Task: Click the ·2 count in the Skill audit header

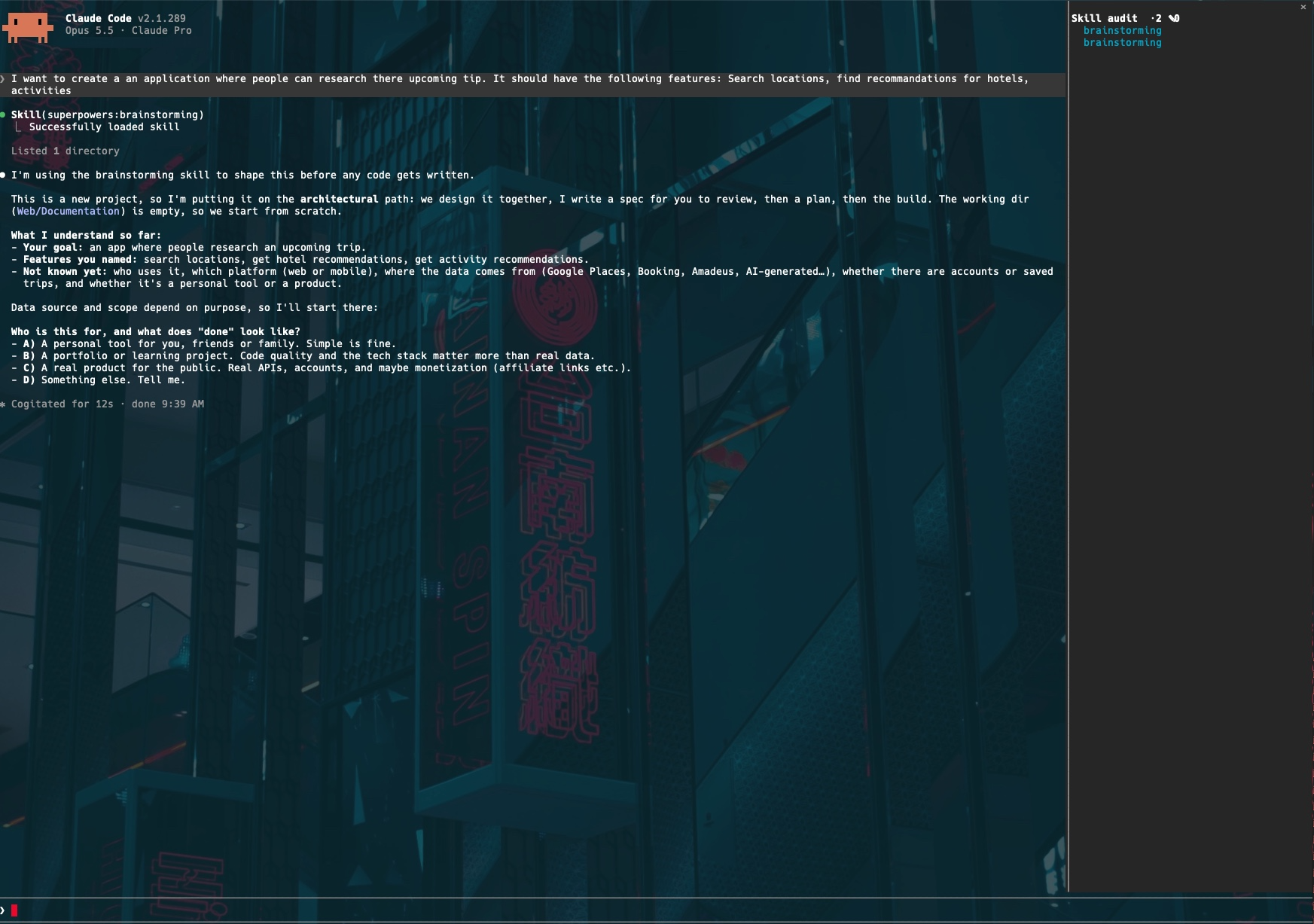Action: pos(1156,18)
